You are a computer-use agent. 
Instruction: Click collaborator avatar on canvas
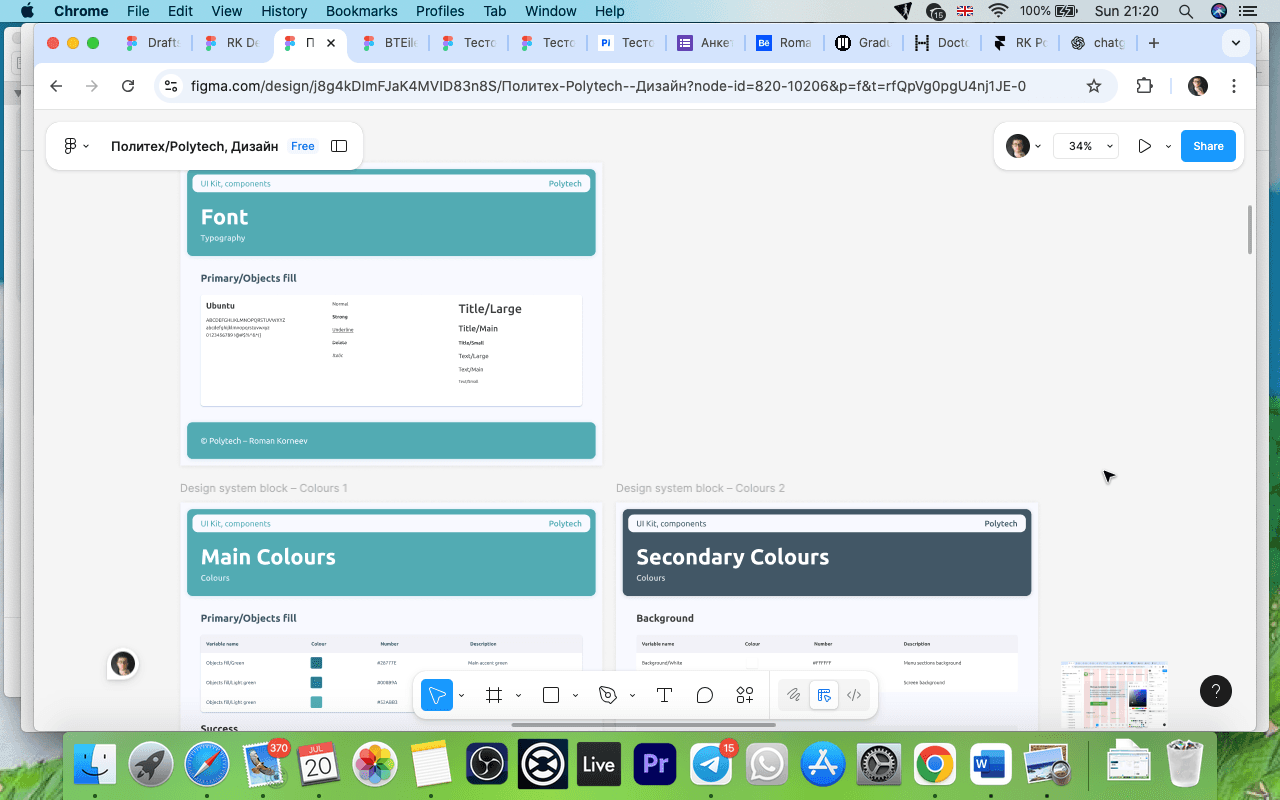tap(123, 664)
